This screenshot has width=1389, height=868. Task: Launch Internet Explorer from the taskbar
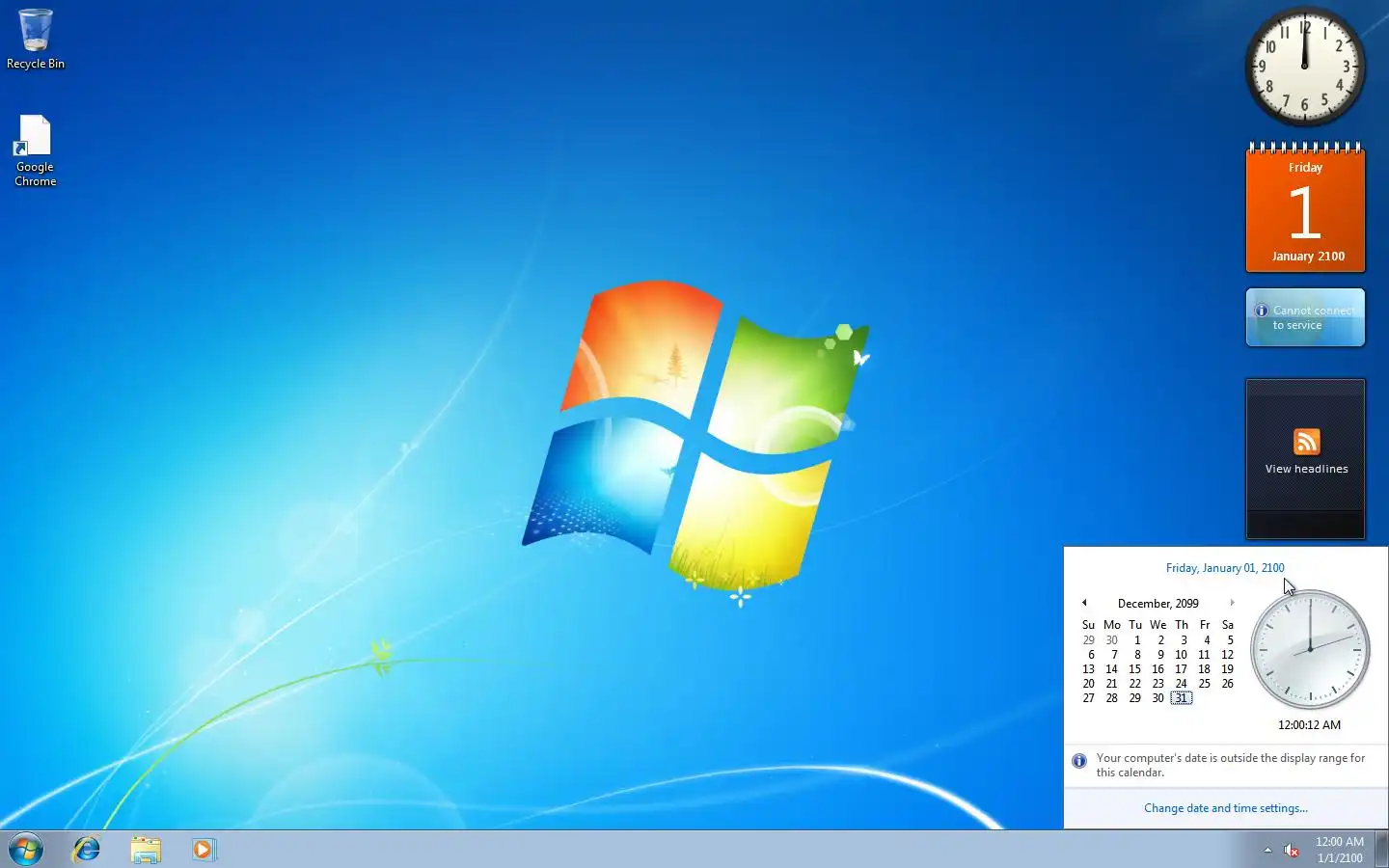87,850
